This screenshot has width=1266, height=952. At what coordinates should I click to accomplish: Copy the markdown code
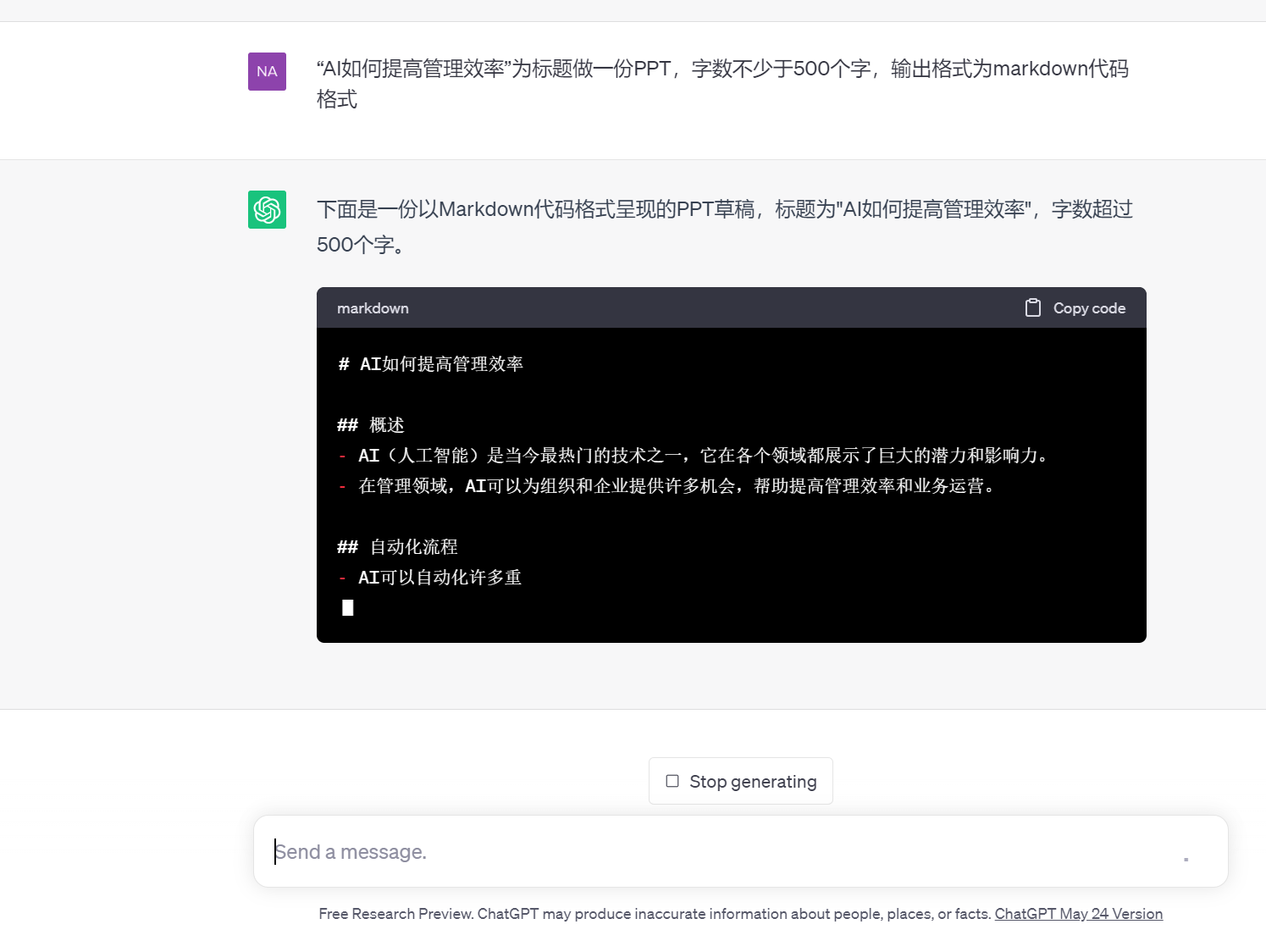[x=1075, y=307]
